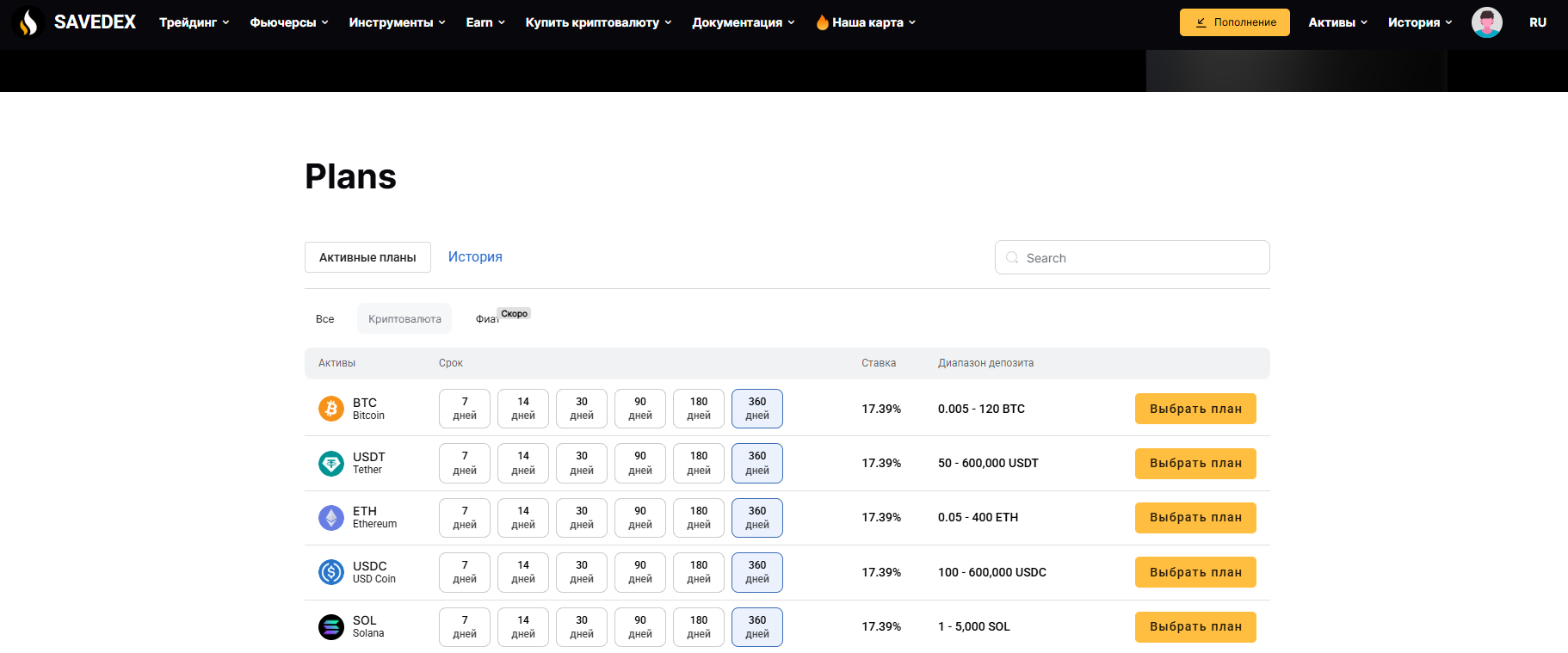Click Выбрать план for BTC
The width and height of the screenshot is (1568, 653).
(1195, 409)
